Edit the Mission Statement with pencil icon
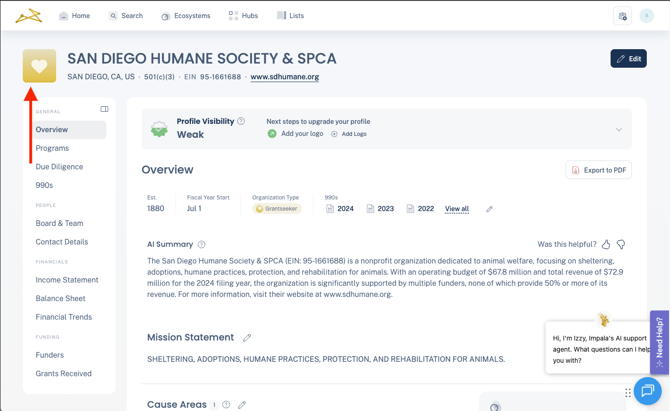670x411 pixels. coord(247,338)
